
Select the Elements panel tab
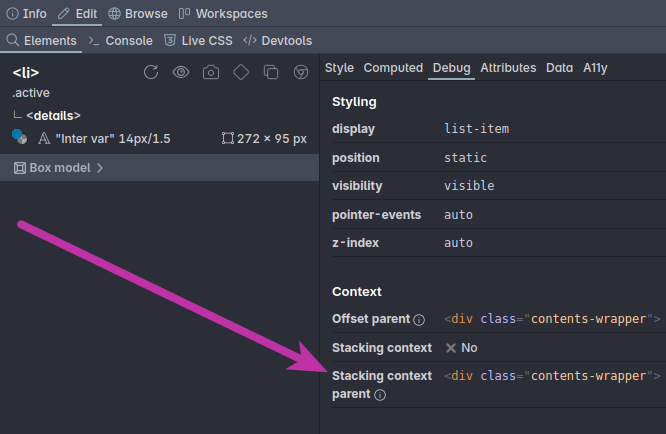coord(42,40)
